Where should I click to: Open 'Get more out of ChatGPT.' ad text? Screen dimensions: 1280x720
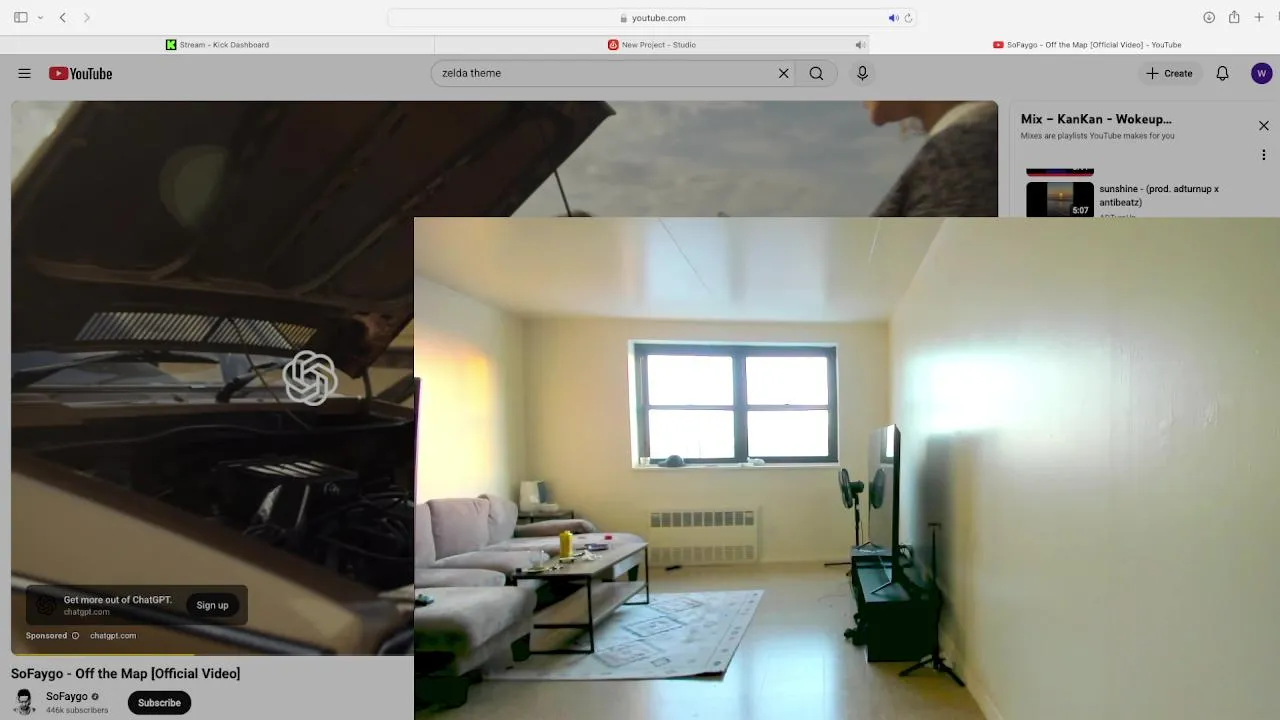tap(118, 600)
